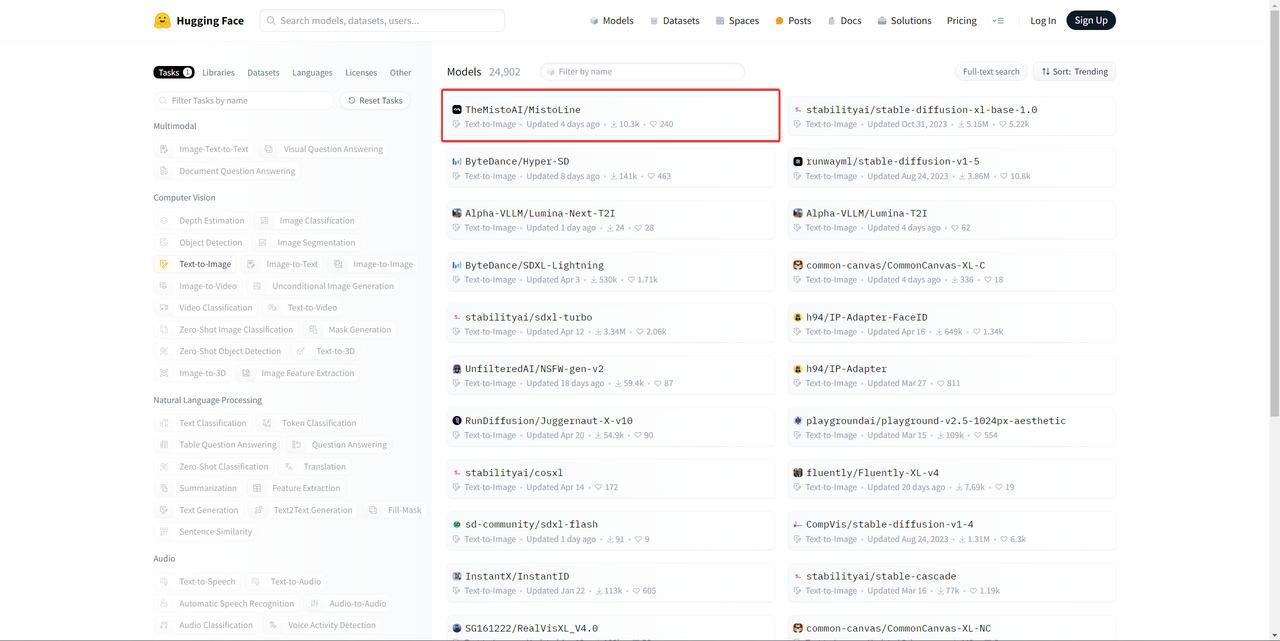Click the UnfilteredAI model avatar icon
The image size is (1280, 641).
[457, 369]
